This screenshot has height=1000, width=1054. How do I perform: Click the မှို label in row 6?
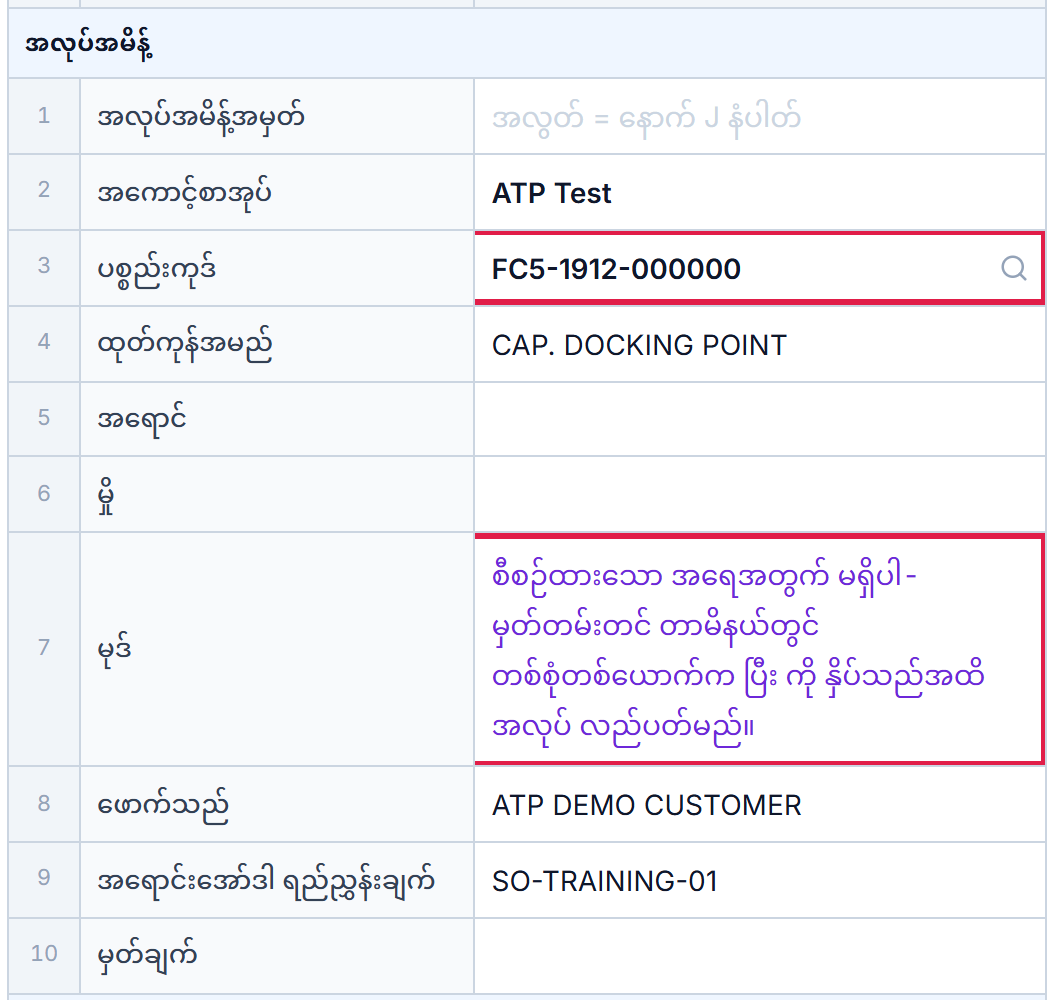click(x=106, y=495)
